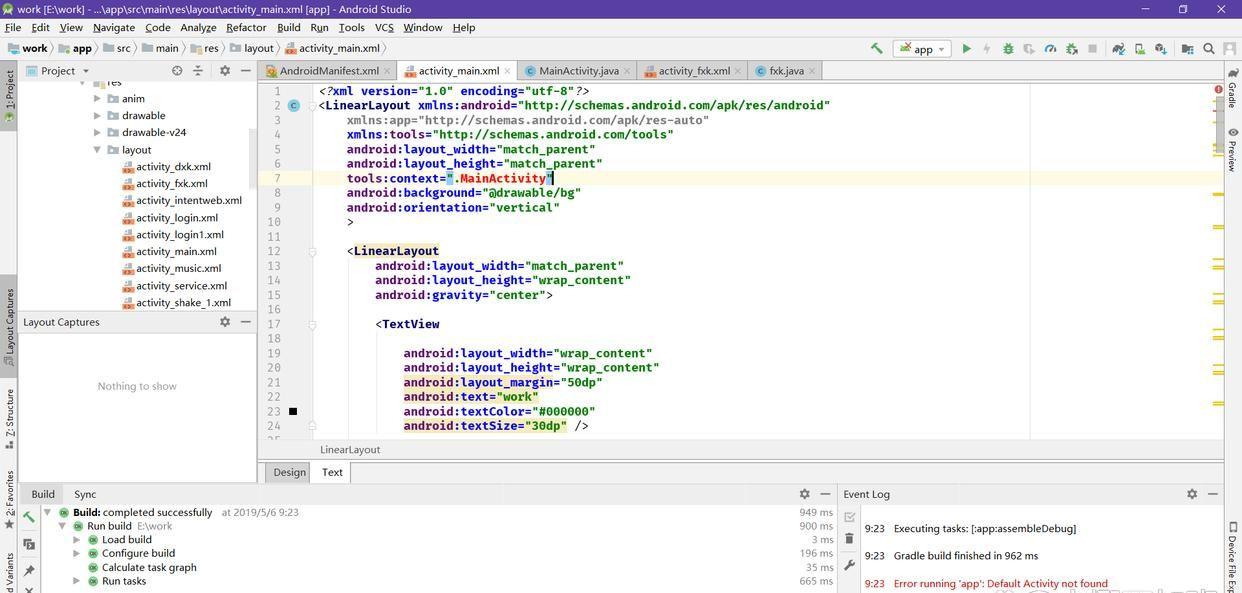The width and height of the screenshot is (1242, 593).
Task: Open the VCS menu
Action: 384,27
